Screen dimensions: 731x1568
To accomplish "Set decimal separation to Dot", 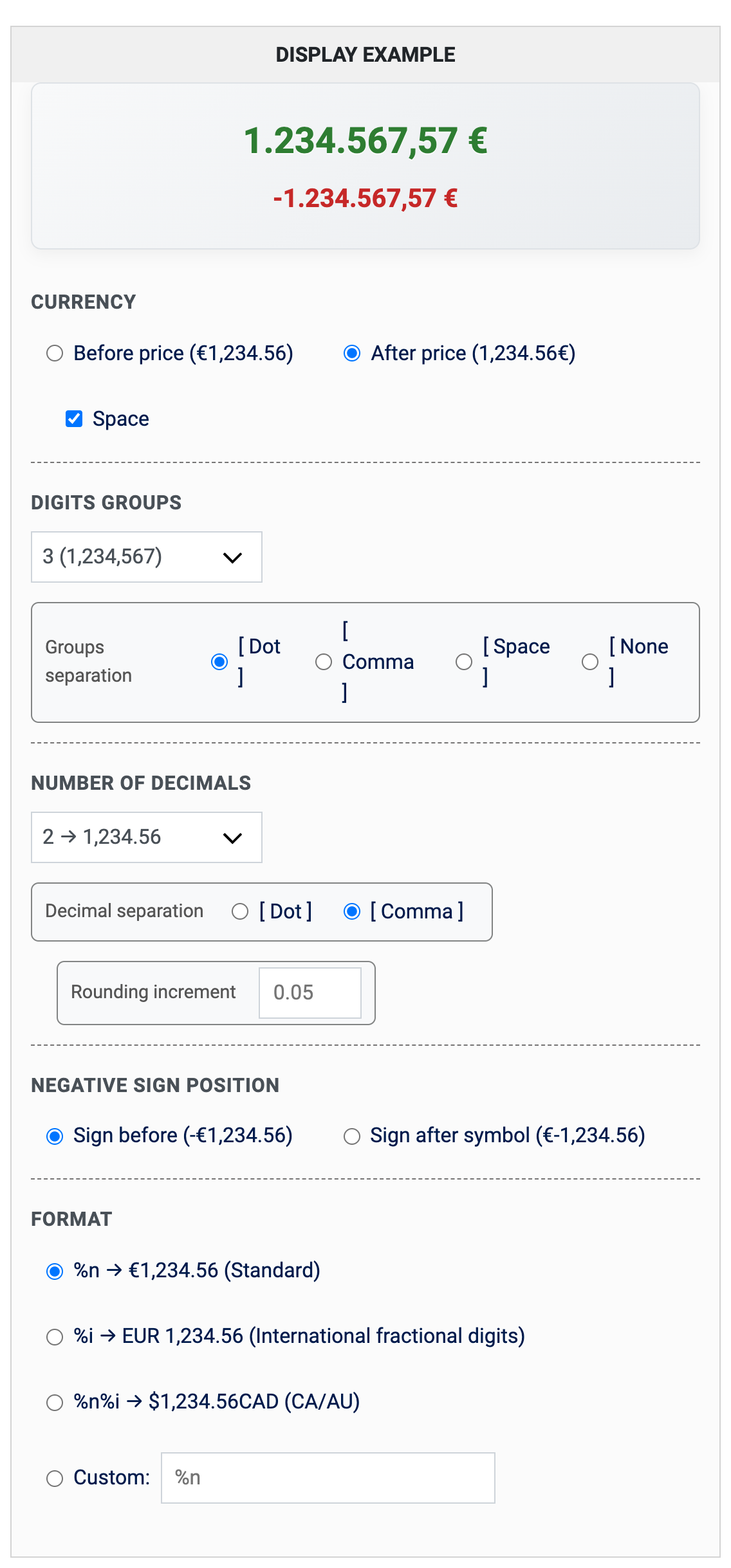I will tap(240, 911).
